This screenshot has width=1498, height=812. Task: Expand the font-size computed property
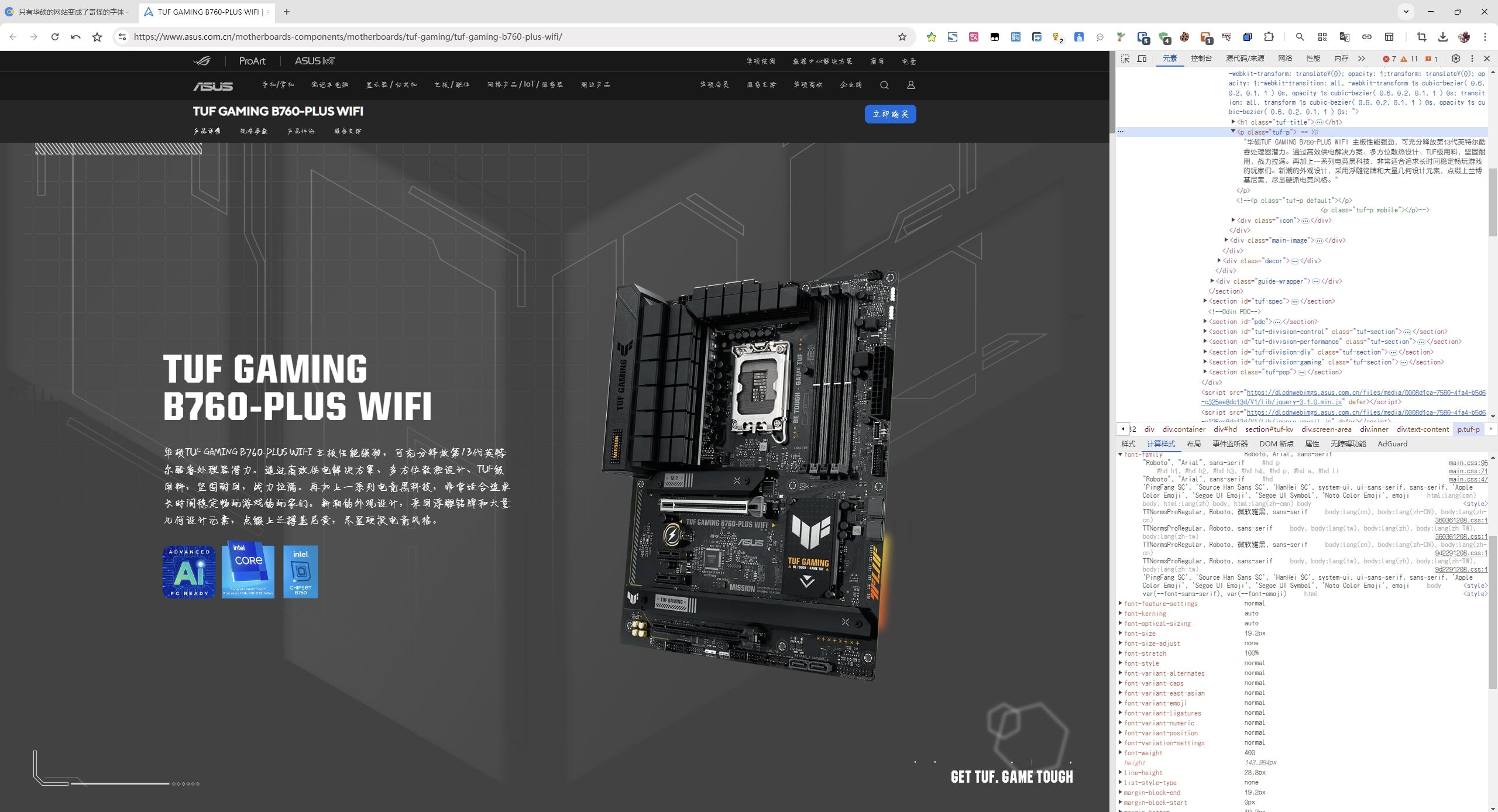[x=1120, y=633]
